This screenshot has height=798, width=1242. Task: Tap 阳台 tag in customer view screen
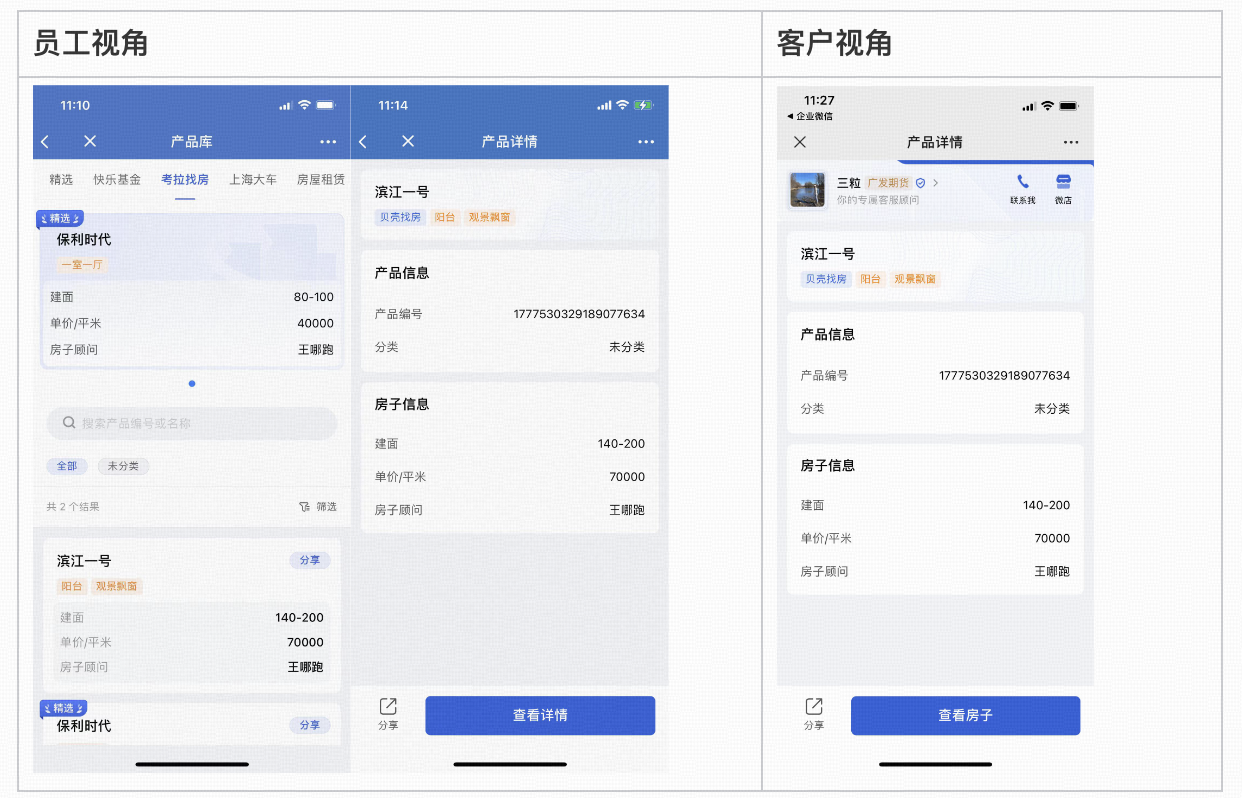click(x=871, y=279)
